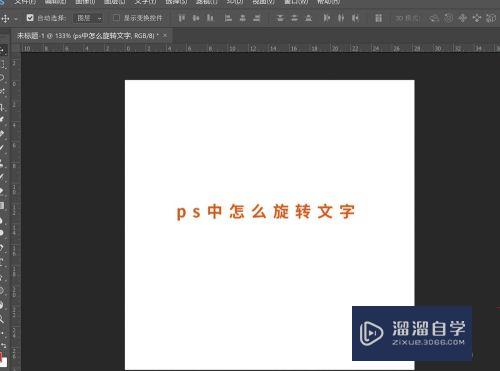Click the foreground color swatch in toolbox

click(x=1, y=358)
